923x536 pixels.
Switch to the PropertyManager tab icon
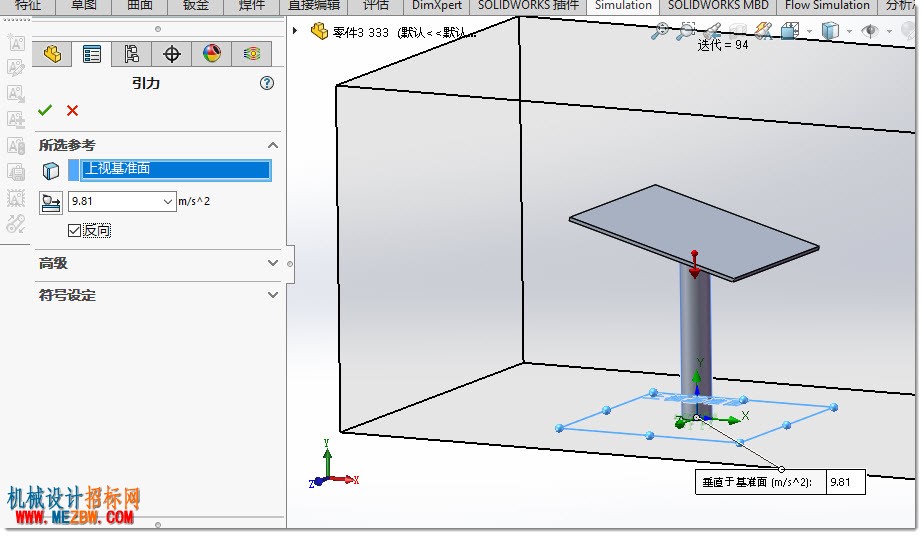92,54
